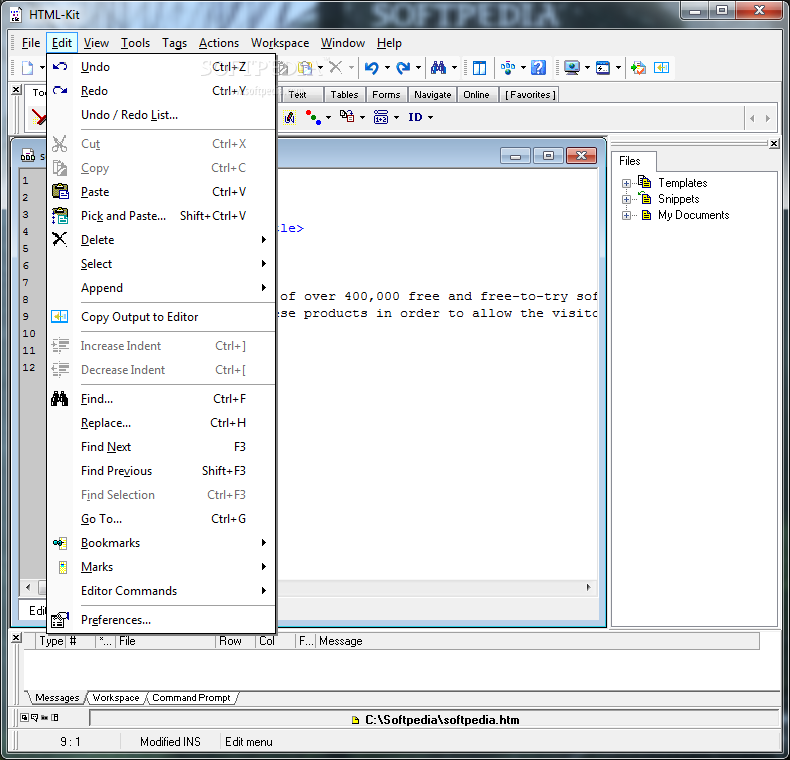Click the ID attribute icon
The height and width of the screenshot is (760, 790).
(415, 117)
